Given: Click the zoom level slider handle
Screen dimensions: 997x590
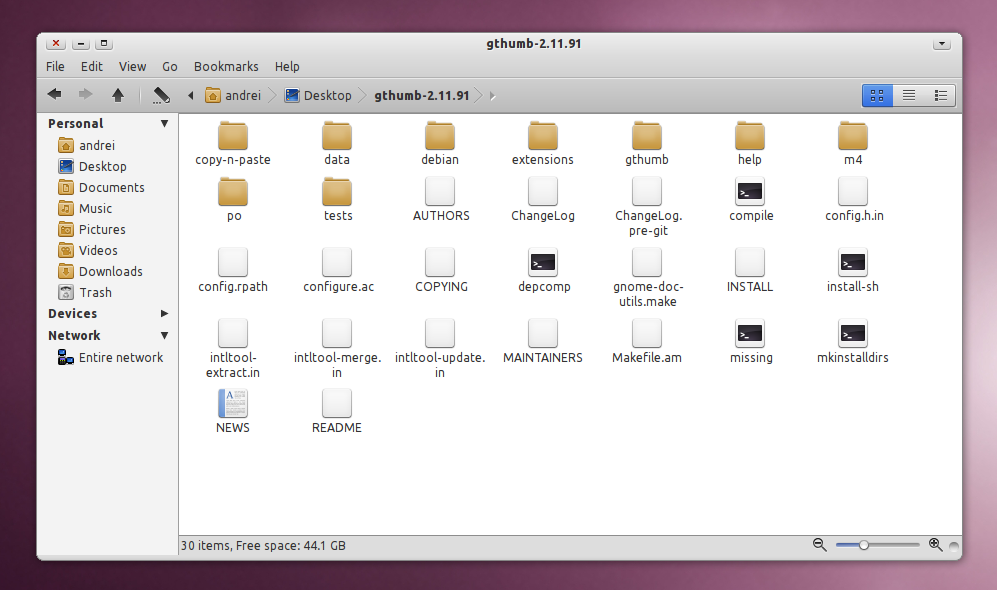Looking at the screenshot, I should click(x=863, y=545).
